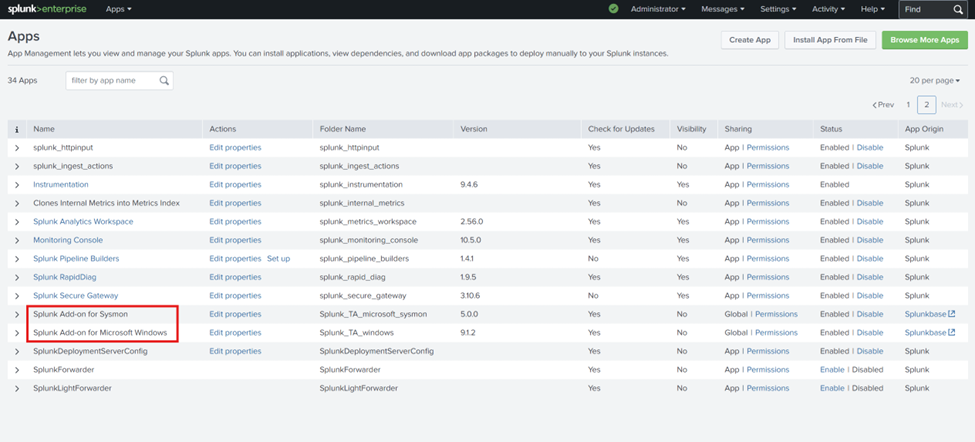Click Install App From File button
The height and width of the screenshot is (442, 975).
[x=829, y=40]
